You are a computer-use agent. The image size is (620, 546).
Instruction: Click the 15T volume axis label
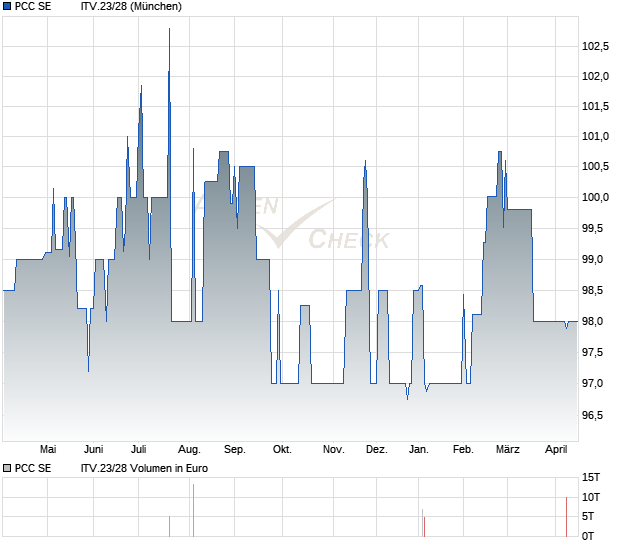593,477
